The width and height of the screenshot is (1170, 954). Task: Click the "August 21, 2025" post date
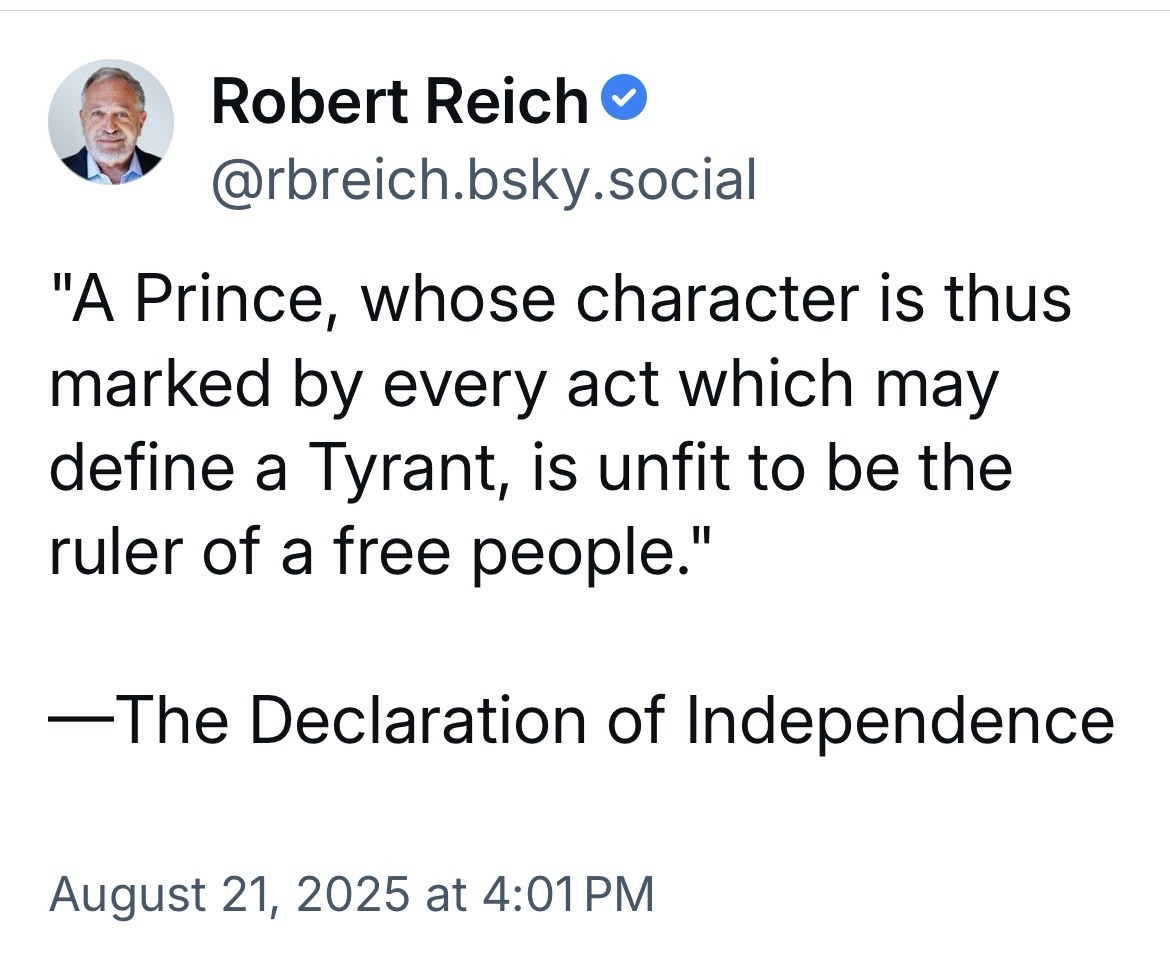[x=227, y=892]
